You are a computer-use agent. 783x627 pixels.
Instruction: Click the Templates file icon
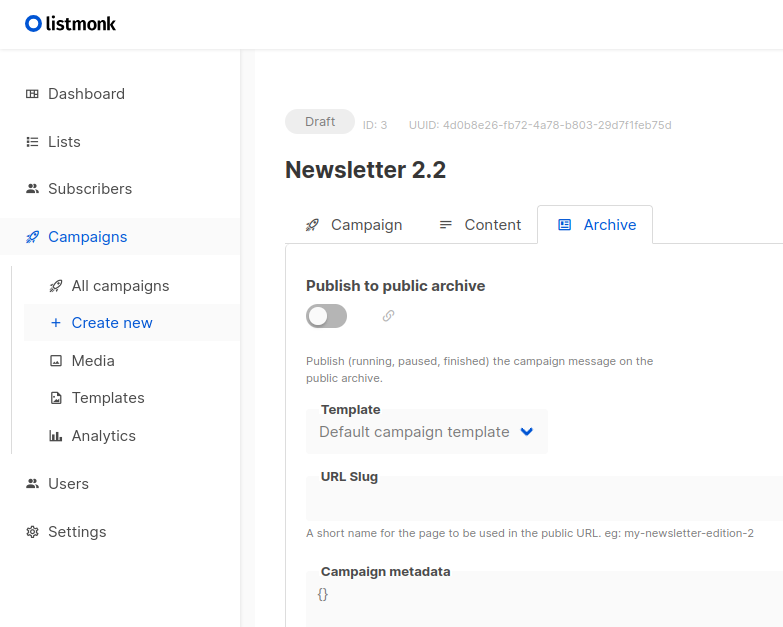pyautogui.click(x=56, y=398)
